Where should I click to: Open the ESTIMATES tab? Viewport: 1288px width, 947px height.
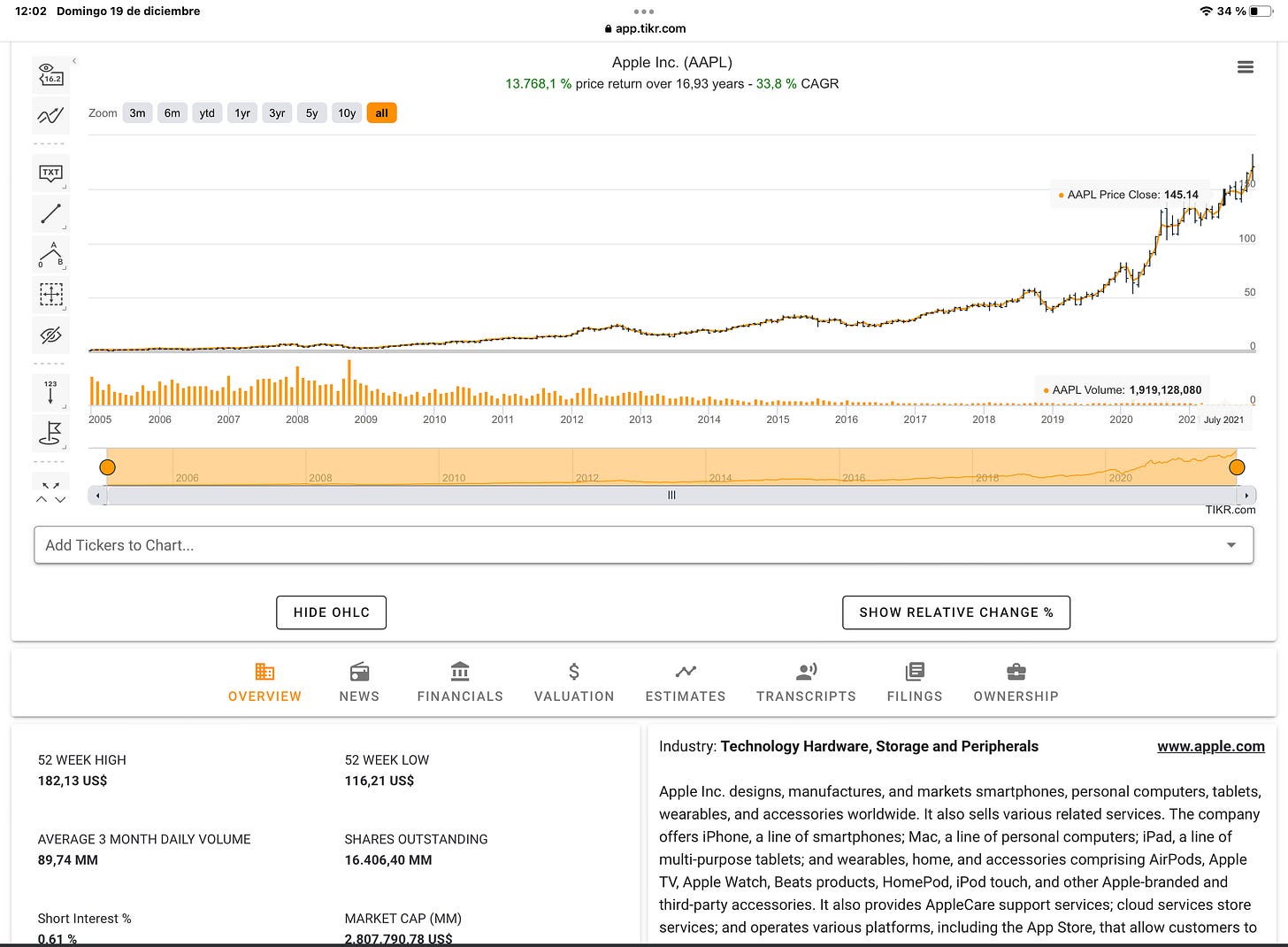(686, 682)
